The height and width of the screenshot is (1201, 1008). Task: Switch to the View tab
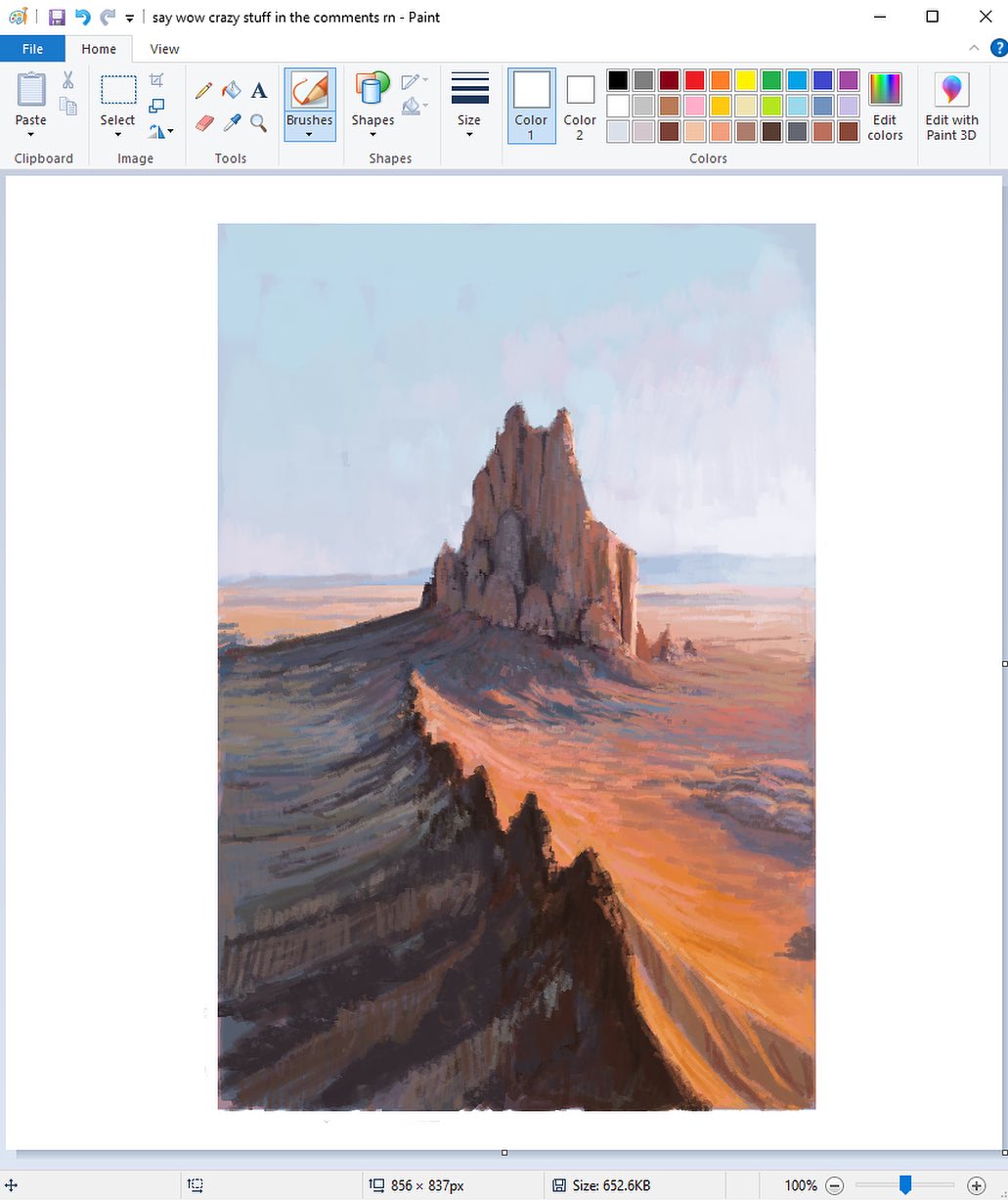(x=164, y=49)
